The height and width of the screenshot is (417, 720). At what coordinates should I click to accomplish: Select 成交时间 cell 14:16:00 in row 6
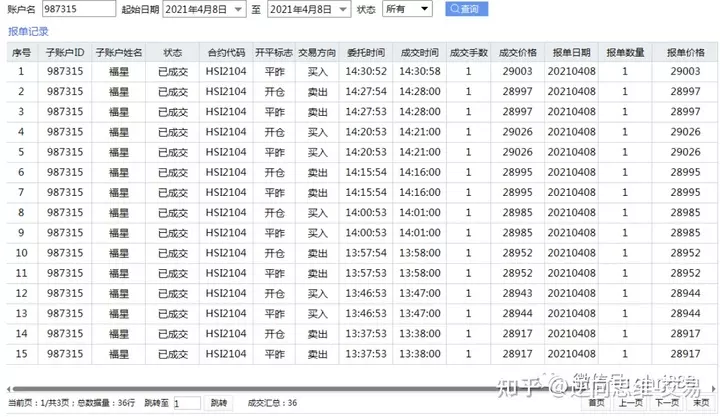[x=420, y=172]
